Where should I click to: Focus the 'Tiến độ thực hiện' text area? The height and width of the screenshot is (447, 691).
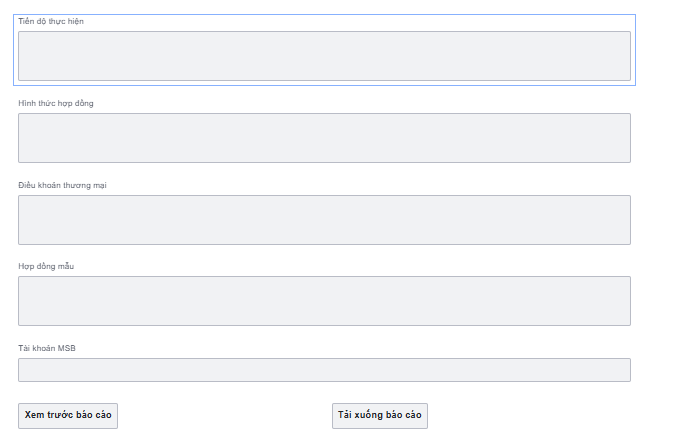click(324, 56)
